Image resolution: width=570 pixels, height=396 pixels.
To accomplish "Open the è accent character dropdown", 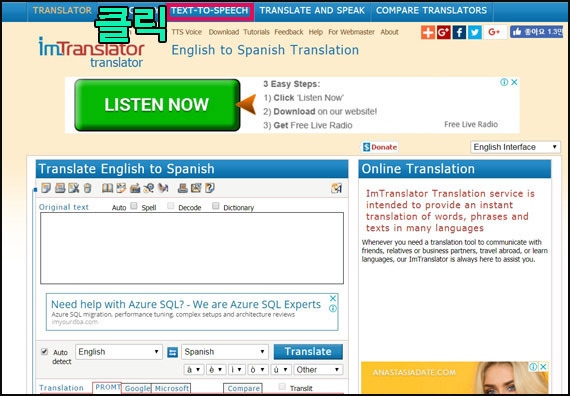I will (x=215, y=370).
